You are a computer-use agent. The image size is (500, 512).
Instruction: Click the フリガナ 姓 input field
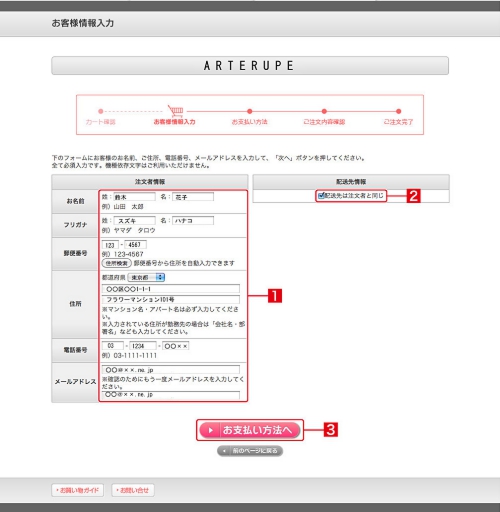[x=134, y=221]
